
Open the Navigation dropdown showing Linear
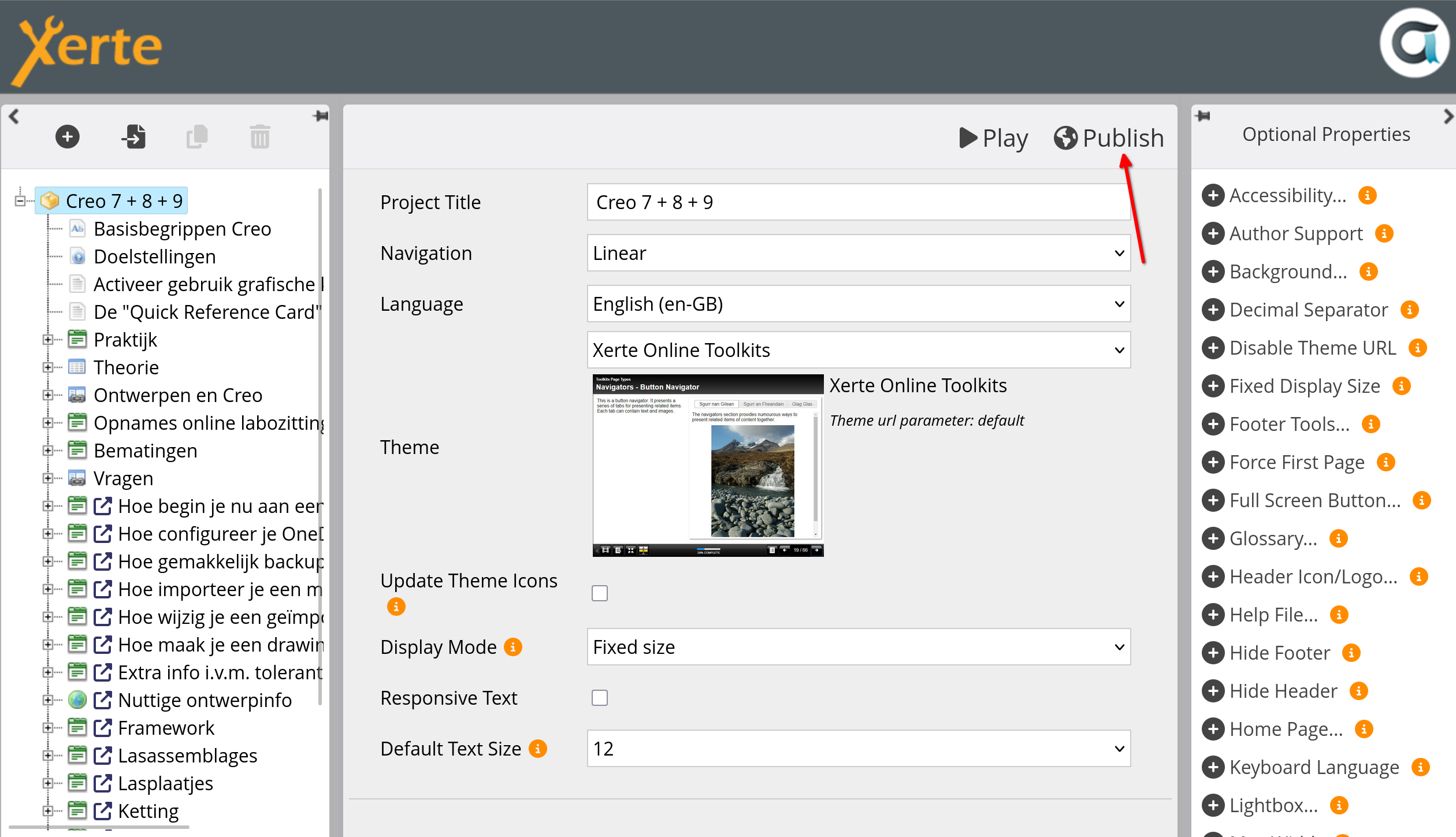858,253
